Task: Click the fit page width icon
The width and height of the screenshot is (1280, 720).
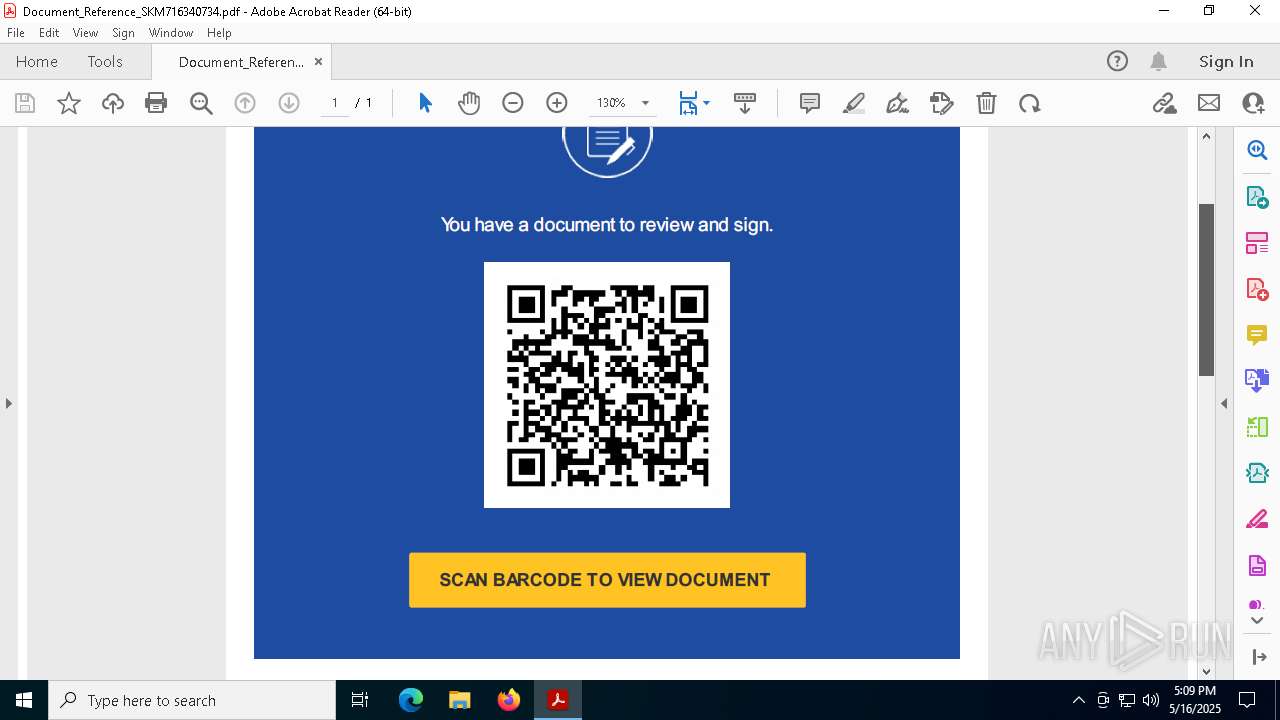Action: (x=688, y=103)
